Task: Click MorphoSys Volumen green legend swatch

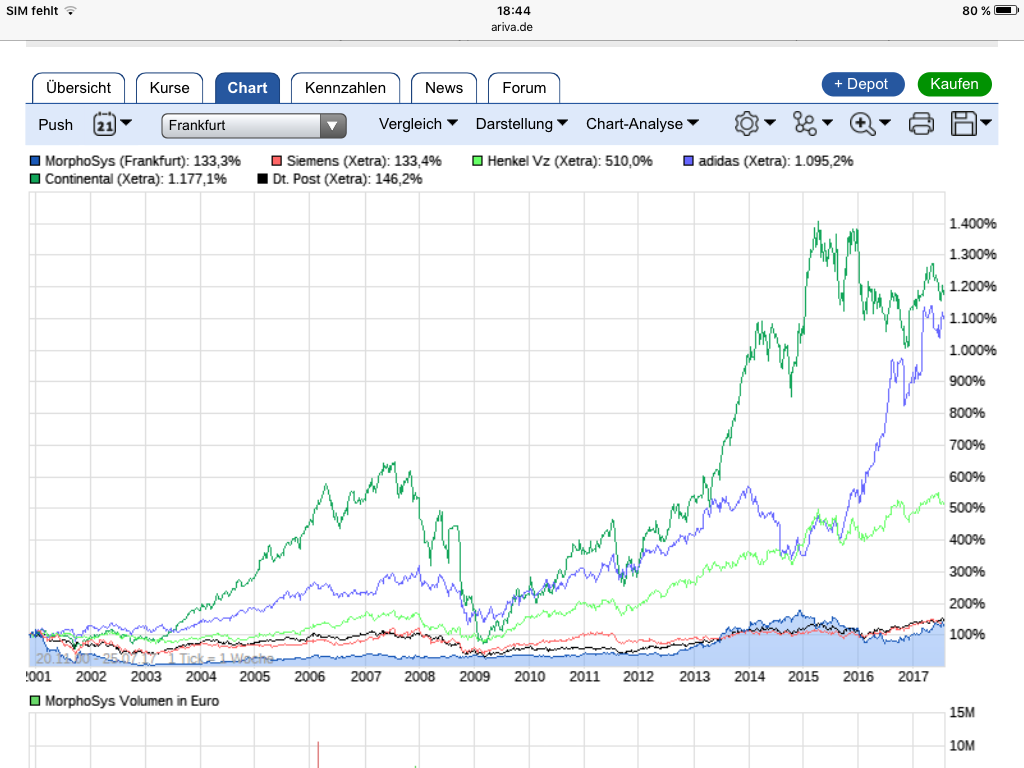Action: (35, 701)
